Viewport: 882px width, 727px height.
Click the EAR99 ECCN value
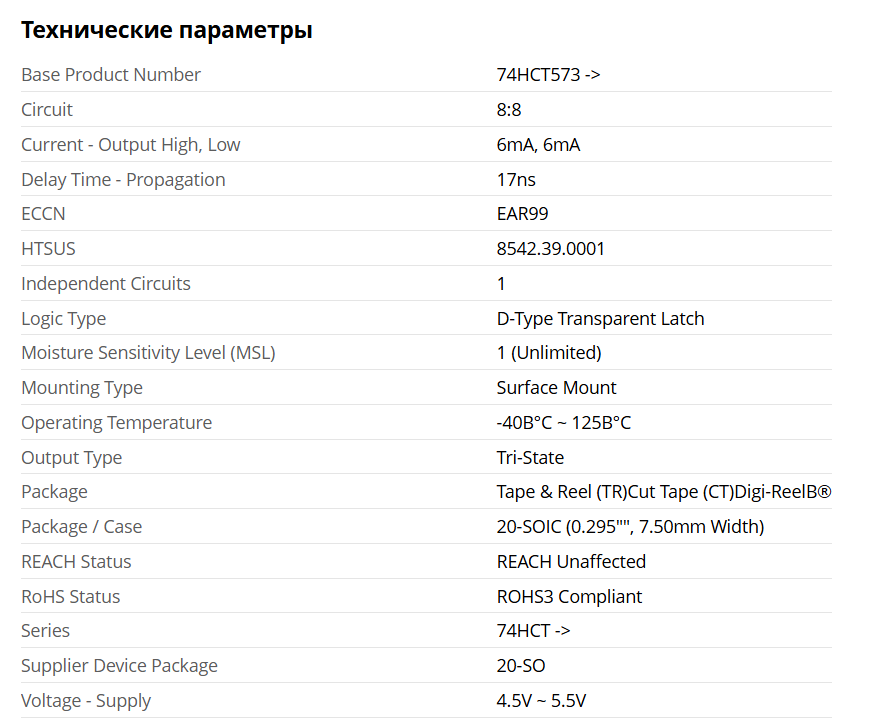point(522,214)
